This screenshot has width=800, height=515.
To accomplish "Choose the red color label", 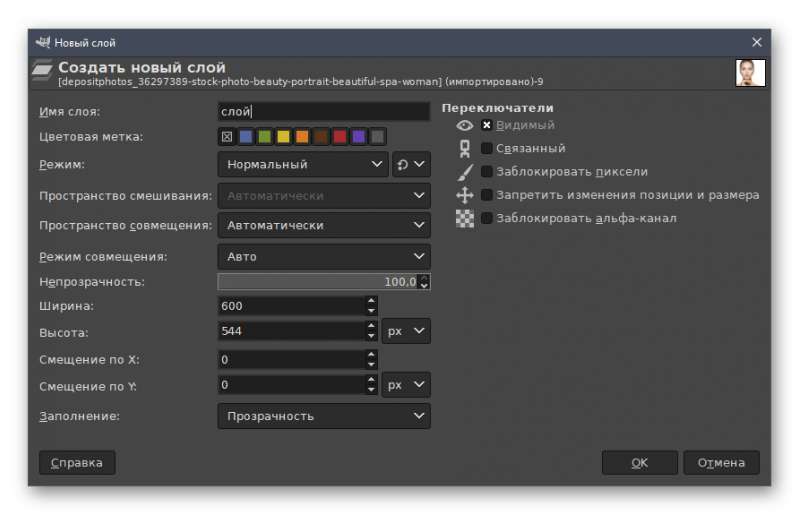I will [340, 137].
